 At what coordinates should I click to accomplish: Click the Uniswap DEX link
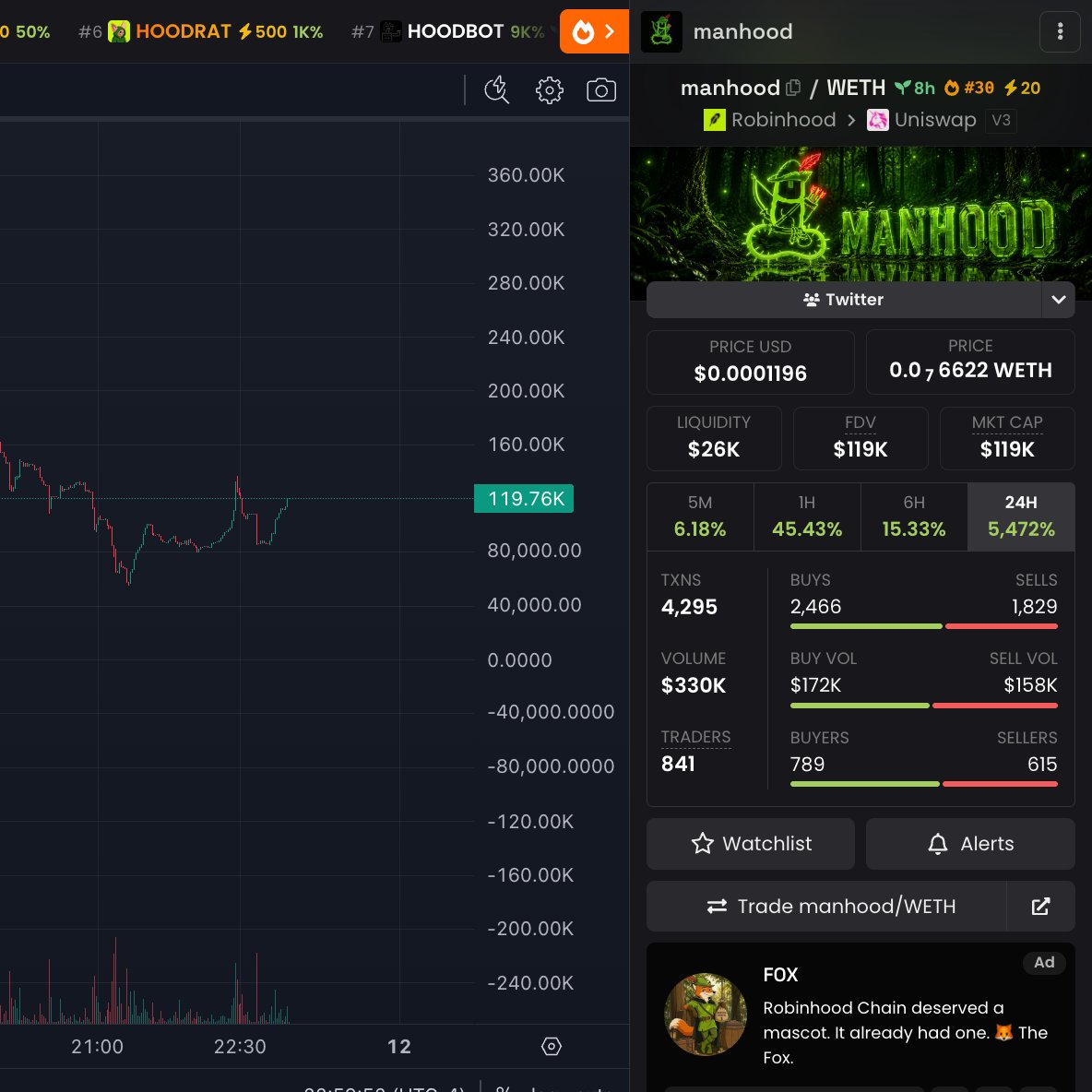921,120
